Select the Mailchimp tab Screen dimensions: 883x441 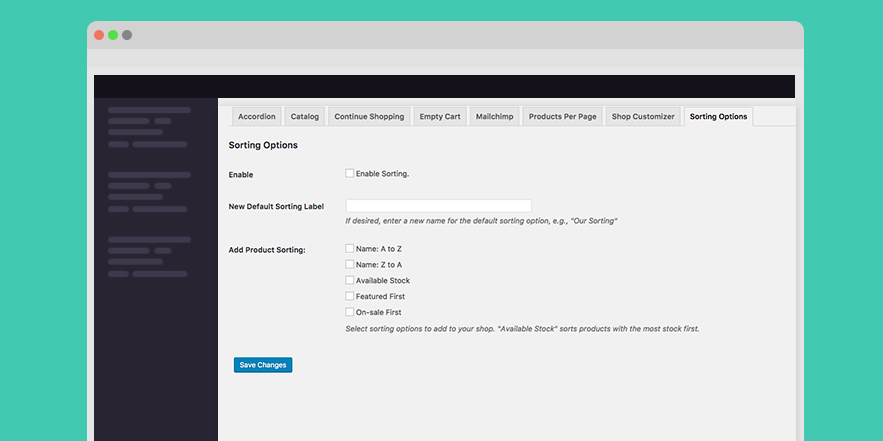pos(494,117)
